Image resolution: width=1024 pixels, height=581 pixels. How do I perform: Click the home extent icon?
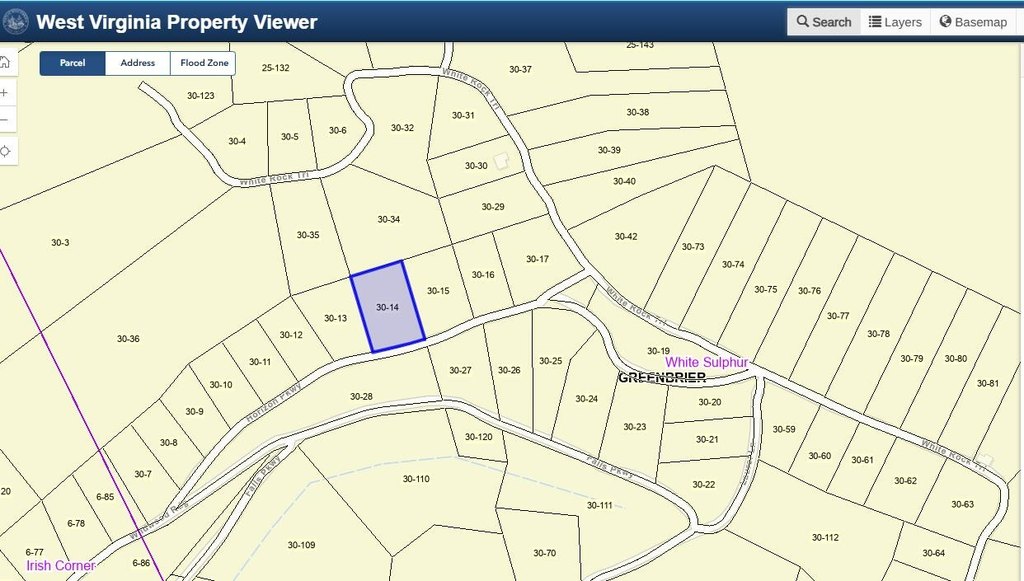[5, 62]
